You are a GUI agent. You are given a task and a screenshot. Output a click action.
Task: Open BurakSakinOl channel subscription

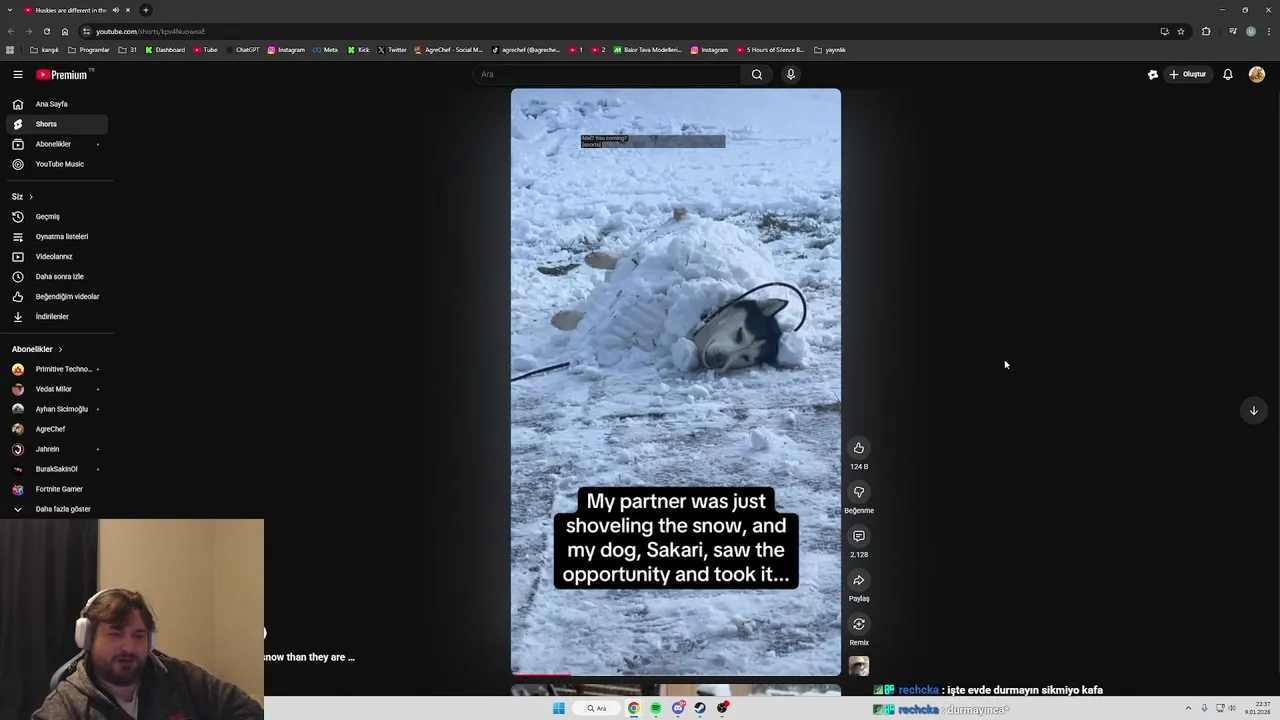point(56,469)
